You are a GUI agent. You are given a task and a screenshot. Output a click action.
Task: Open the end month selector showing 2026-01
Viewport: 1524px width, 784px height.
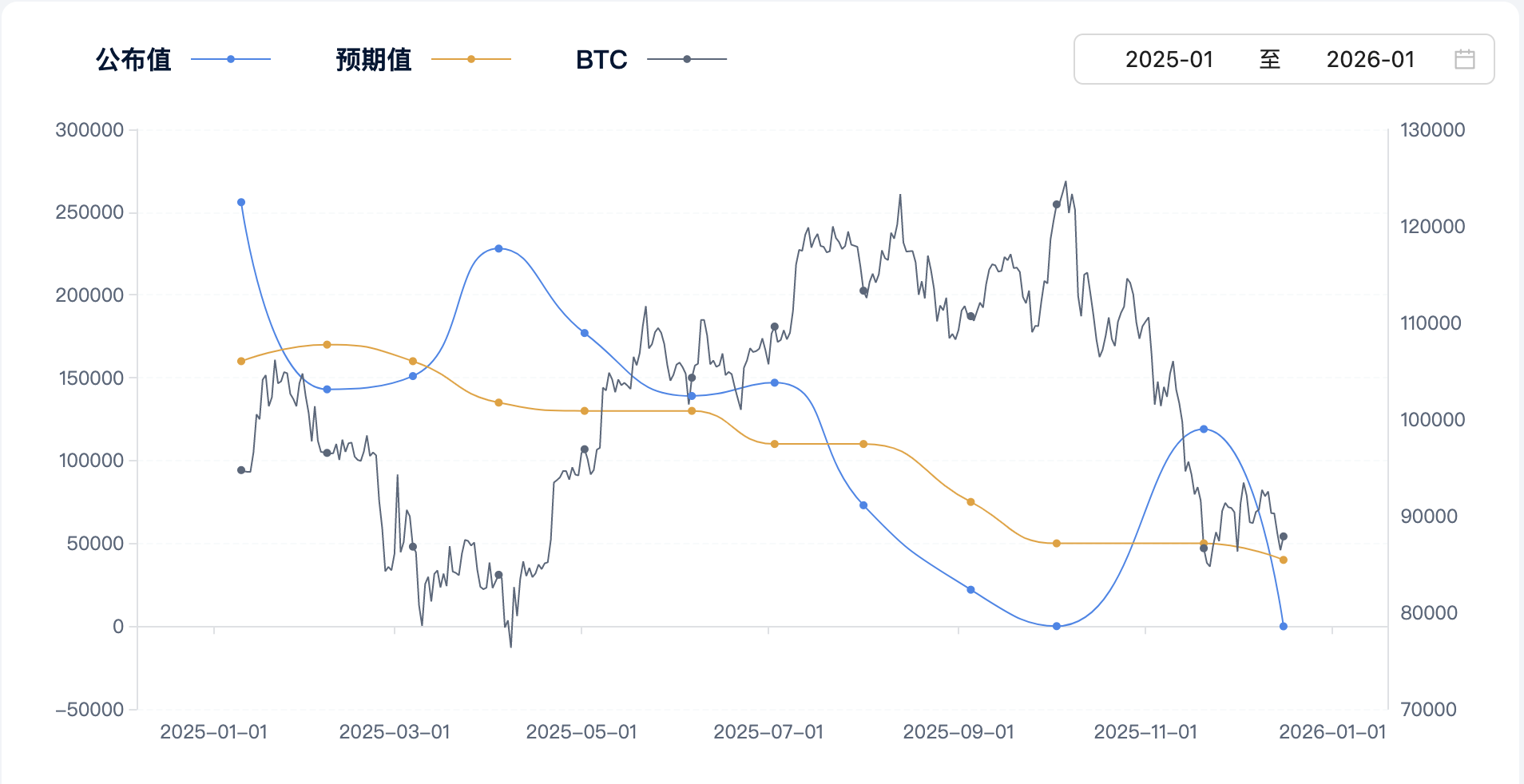(1371, 59)
